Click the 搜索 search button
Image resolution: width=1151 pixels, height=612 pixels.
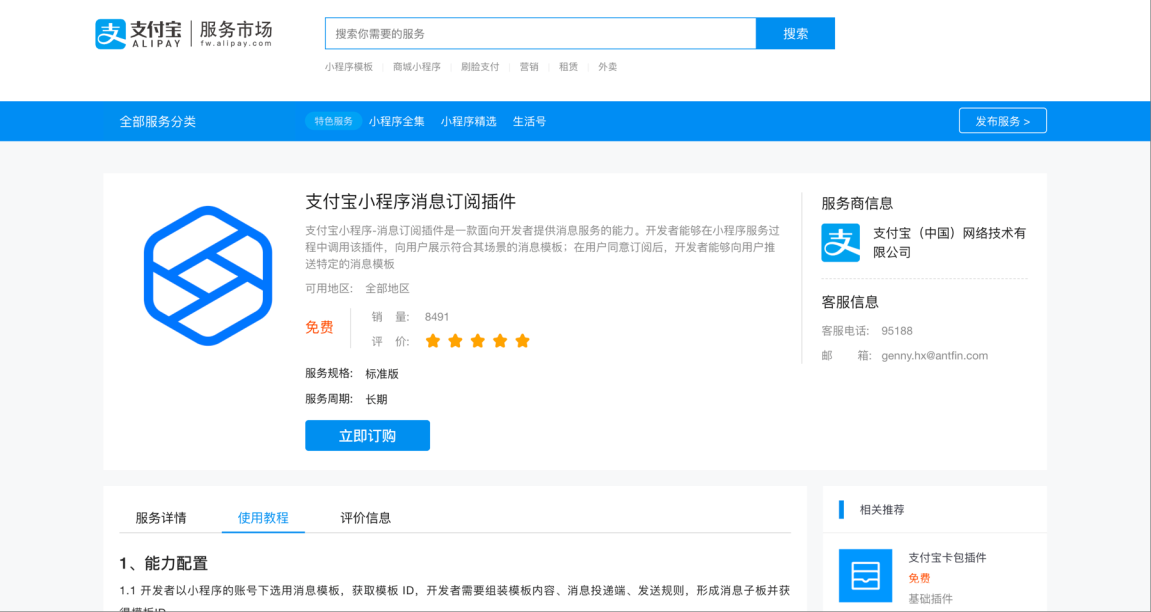click(x=796, y=33)
